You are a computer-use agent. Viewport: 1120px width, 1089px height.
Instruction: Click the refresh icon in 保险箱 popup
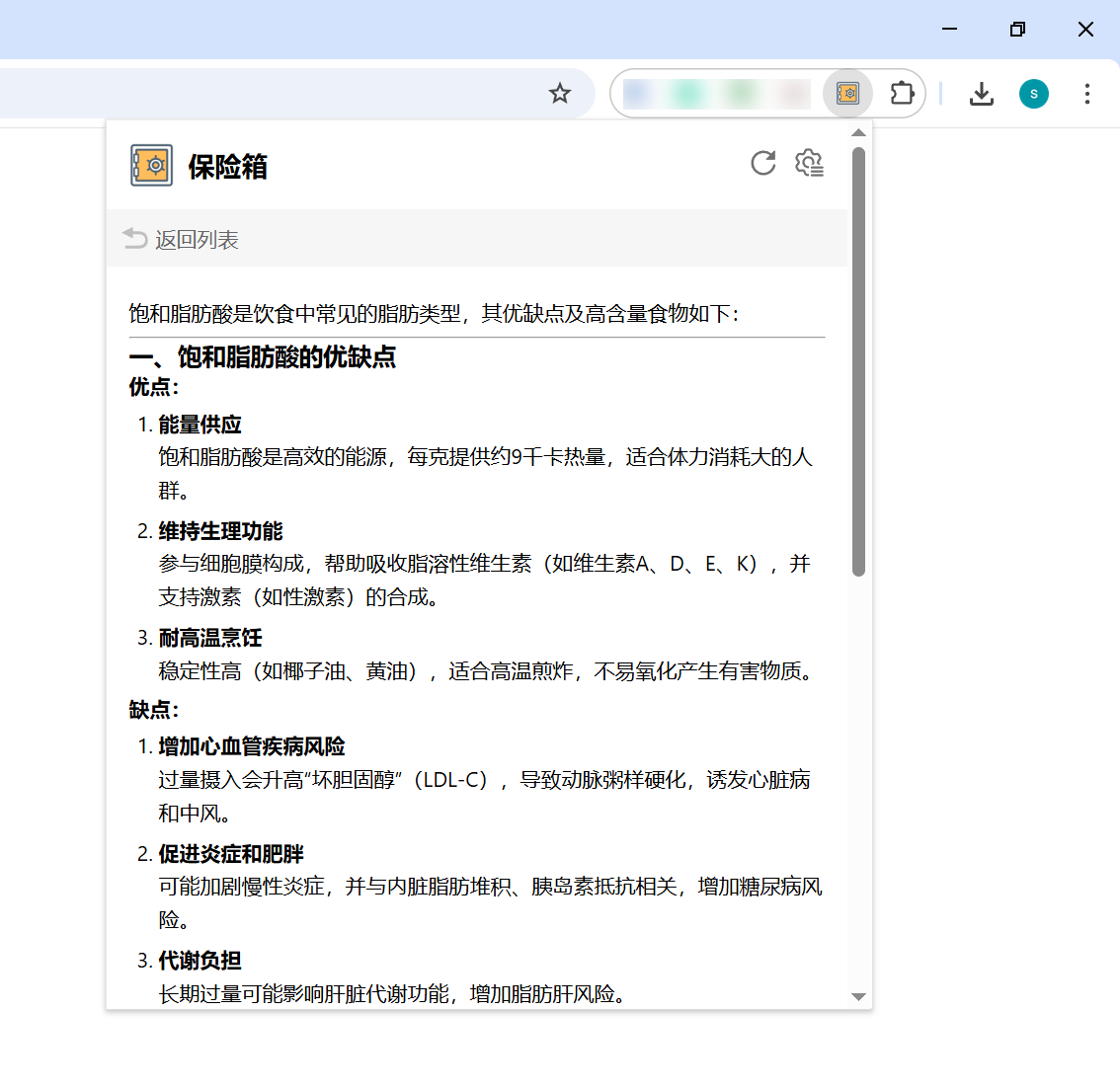pos(762,164)
